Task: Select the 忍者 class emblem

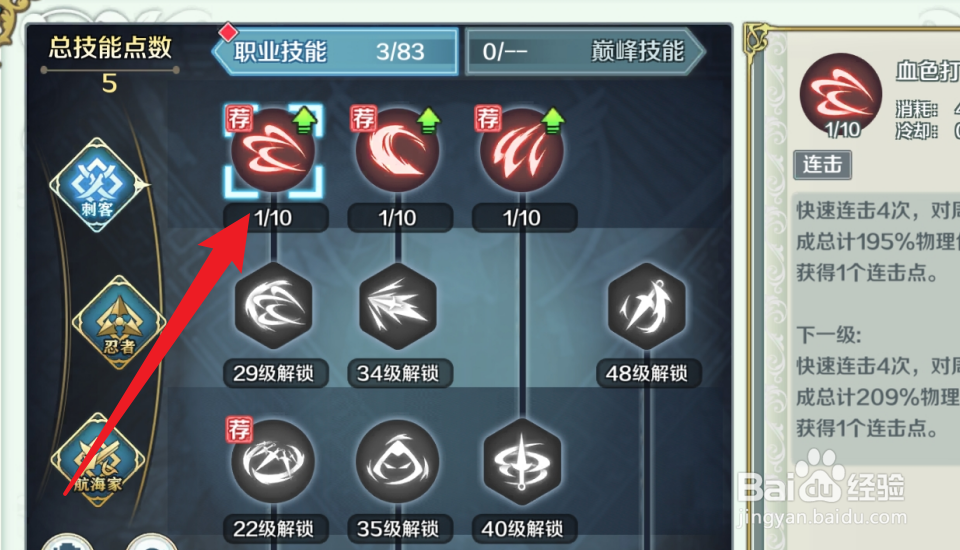Action: click(x=119, y=322)
